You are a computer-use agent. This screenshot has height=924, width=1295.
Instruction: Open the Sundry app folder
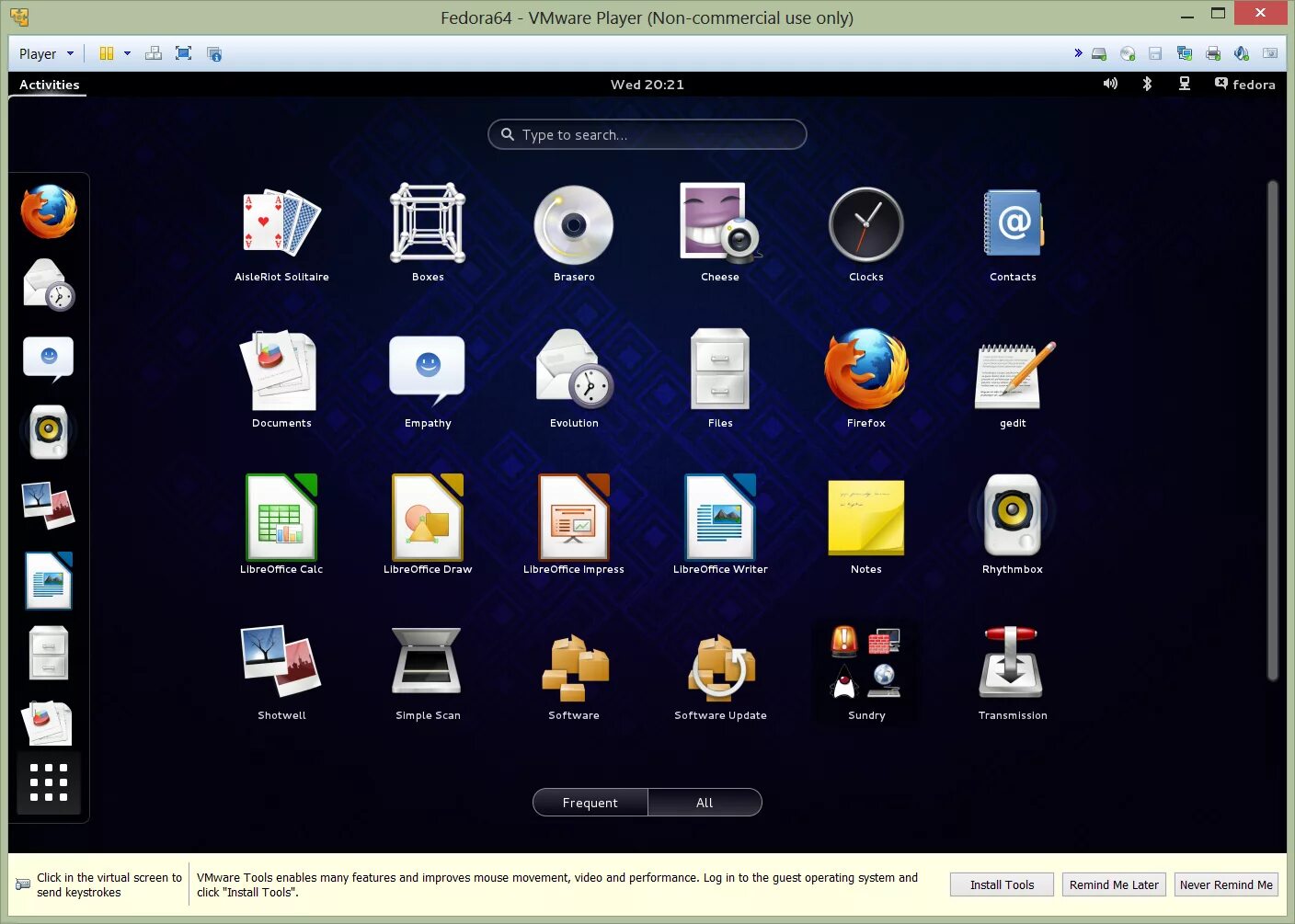coord(866,672)
